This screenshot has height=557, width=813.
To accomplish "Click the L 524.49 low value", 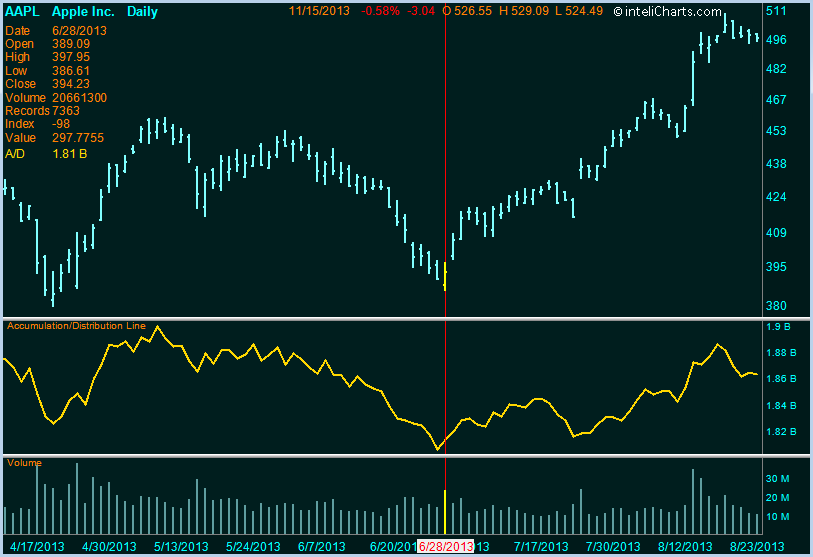I will [x=579, y=11].
